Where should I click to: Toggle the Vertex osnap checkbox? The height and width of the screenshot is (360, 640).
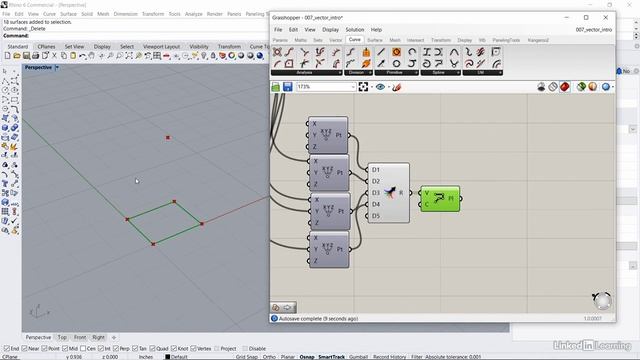pyautogui.click(x=193, y=349)
